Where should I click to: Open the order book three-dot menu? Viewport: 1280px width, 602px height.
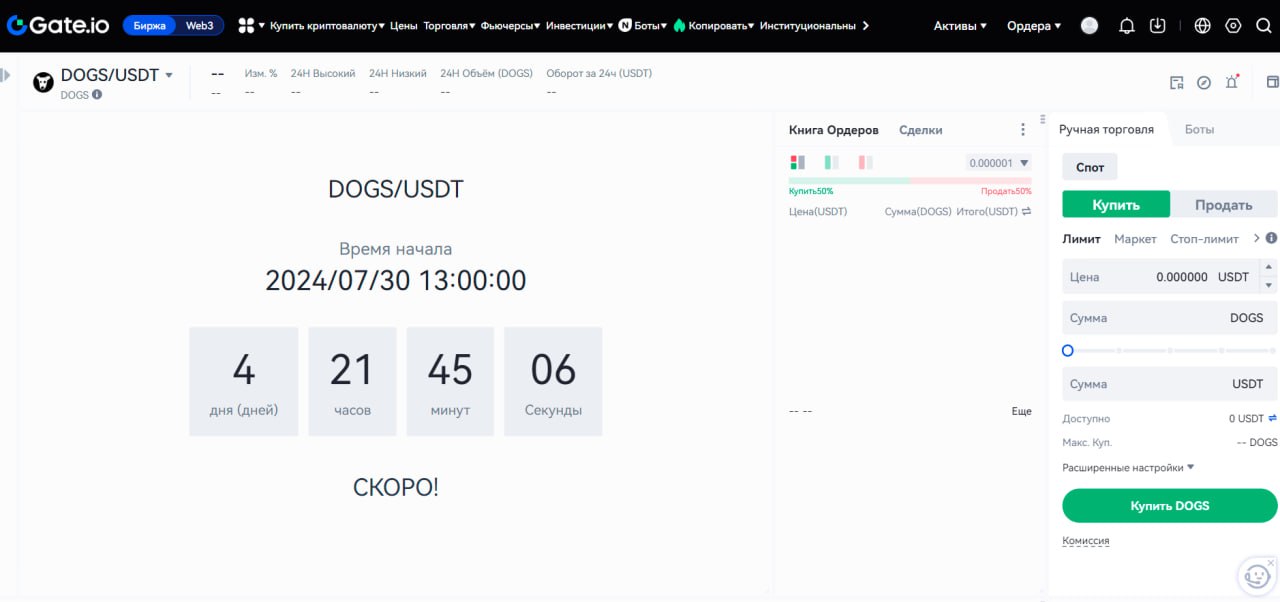click(1022, 130)
